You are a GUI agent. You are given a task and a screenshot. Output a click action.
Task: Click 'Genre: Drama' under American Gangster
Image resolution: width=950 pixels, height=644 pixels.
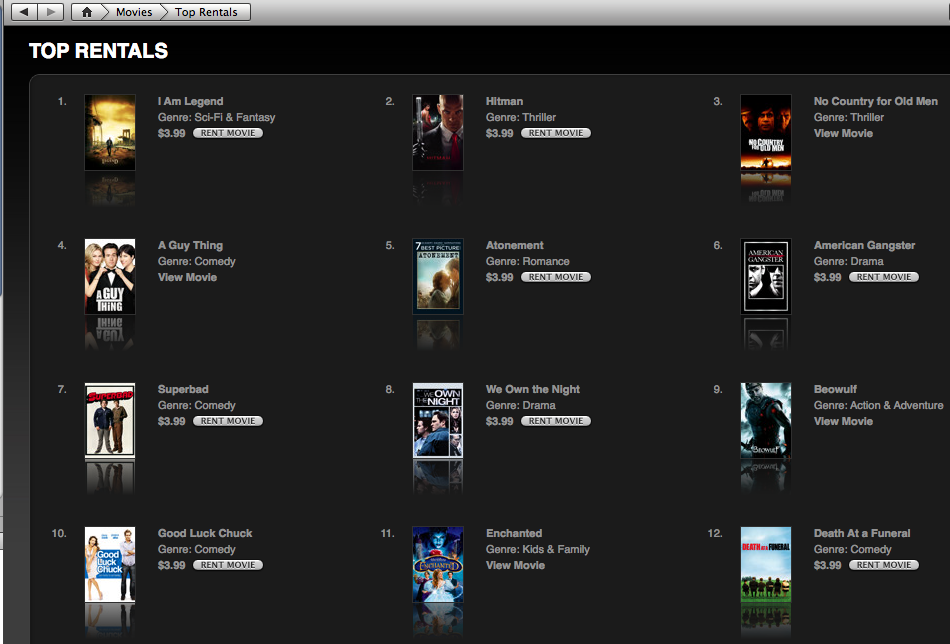coord(848,262)
